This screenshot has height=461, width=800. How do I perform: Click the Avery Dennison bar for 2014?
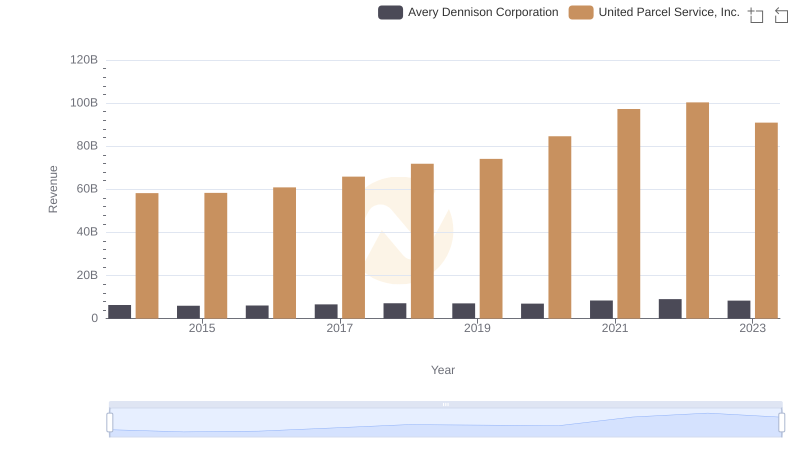[119, 312]
